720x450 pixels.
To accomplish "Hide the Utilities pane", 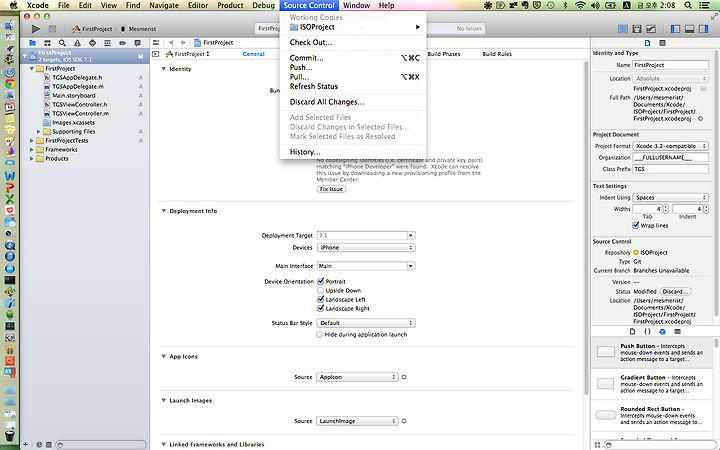I will pyautogui.click(x=703, y=29).
